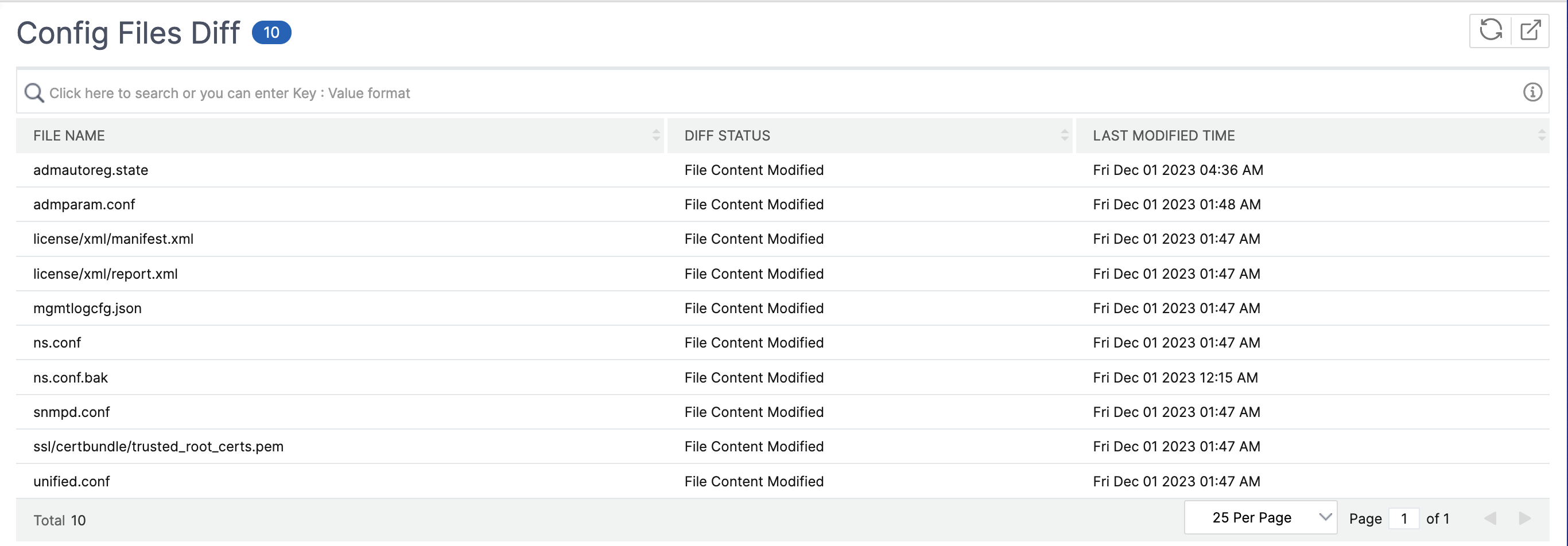Focus the search Key : Value field
Viewport: 1568px width, 546px height.
[782, 93]
